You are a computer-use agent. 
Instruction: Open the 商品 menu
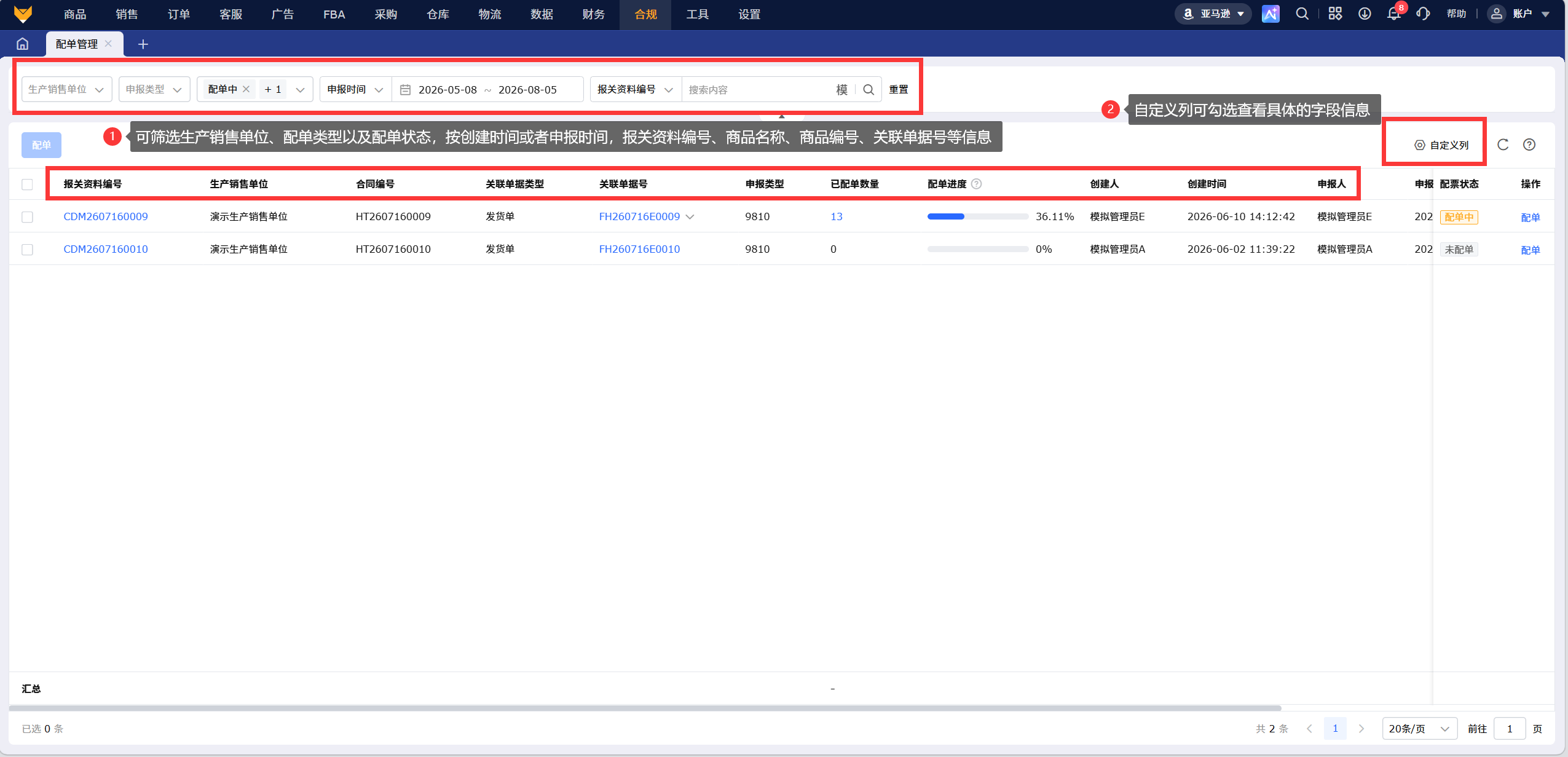click(x=75, y=14)
